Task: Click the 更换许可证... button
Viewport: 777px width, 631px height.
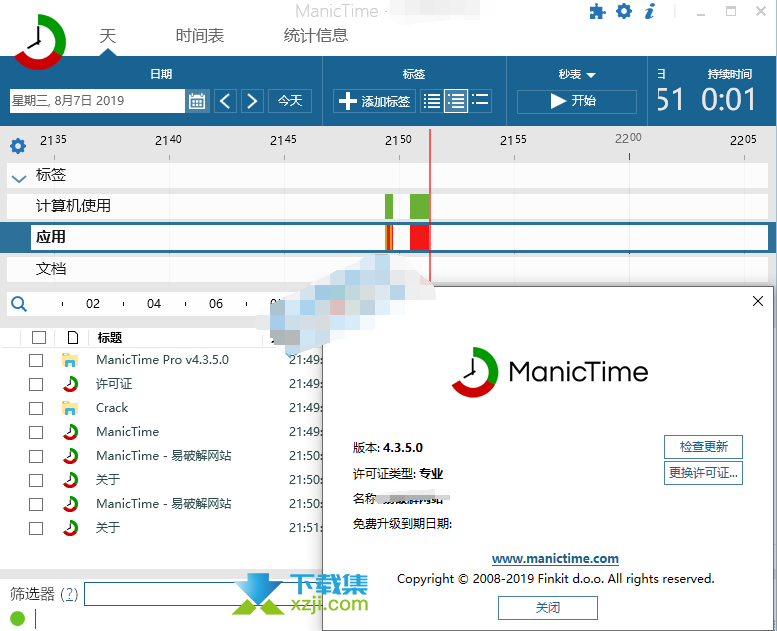Action: pos(703,473)
